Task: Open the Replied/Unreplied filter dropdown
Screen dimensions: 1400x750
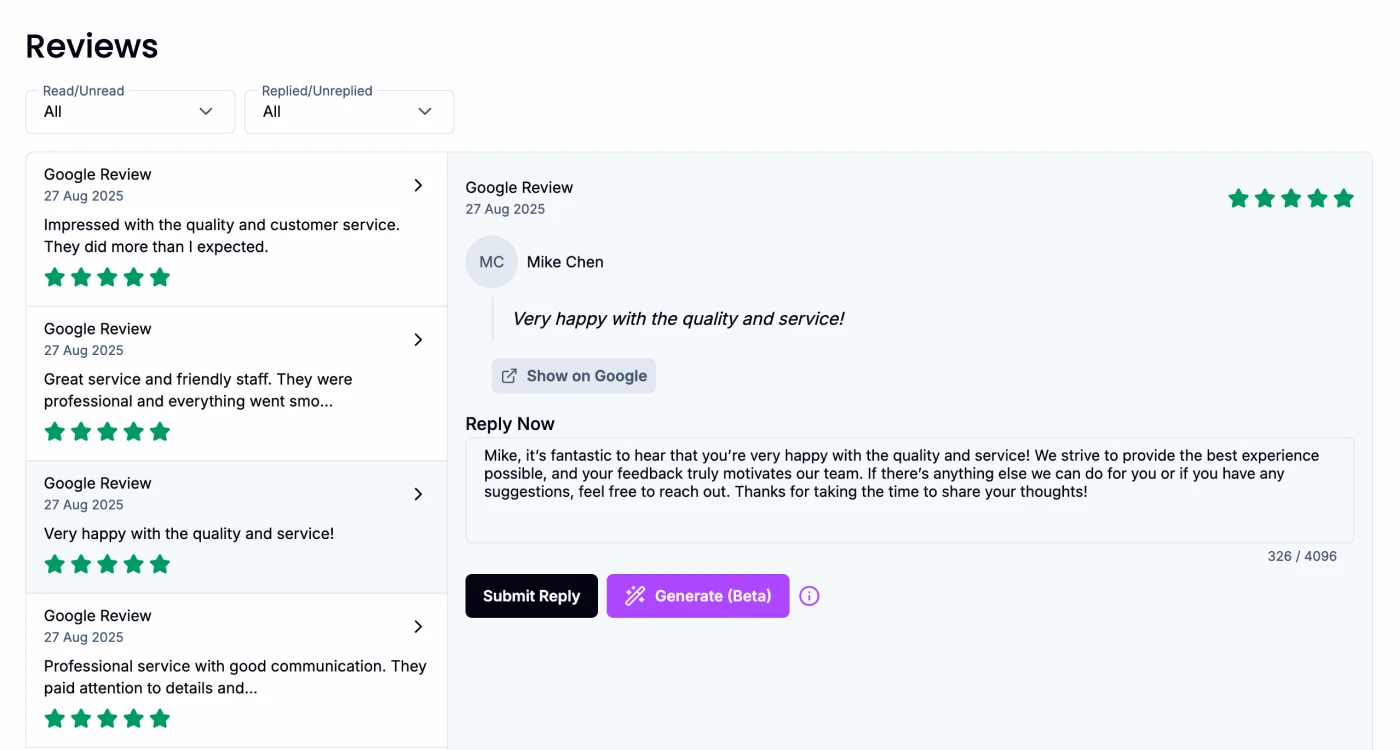Action: pyautogui.click(x=349, y=111)
